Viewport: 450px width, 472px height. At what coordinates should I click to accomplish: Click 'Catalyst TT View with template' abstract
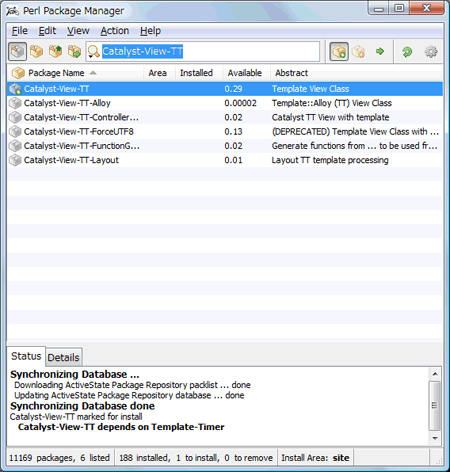[x=330, y=118]
